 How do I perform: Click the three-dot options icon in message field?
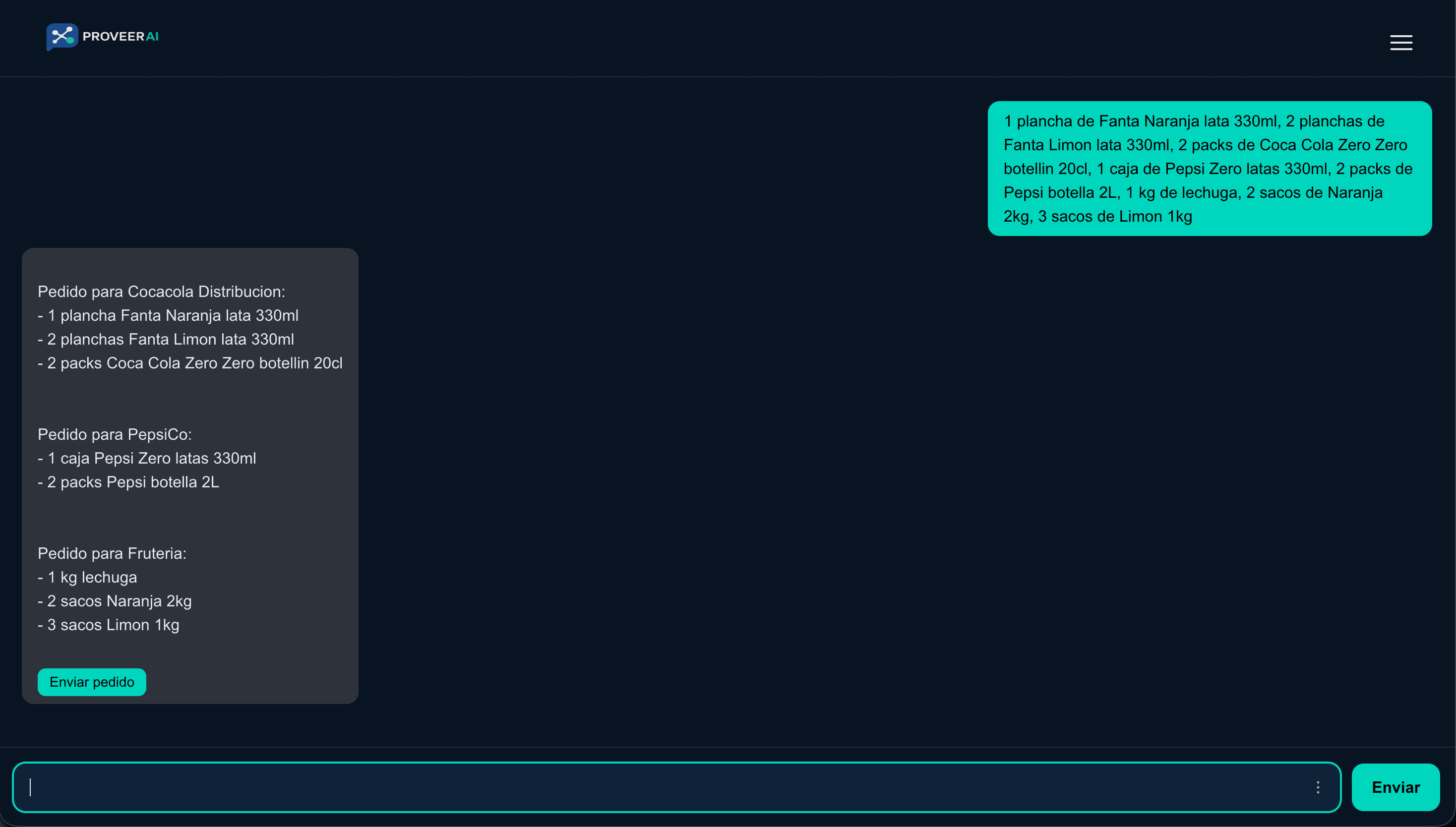coord(1318,787)
